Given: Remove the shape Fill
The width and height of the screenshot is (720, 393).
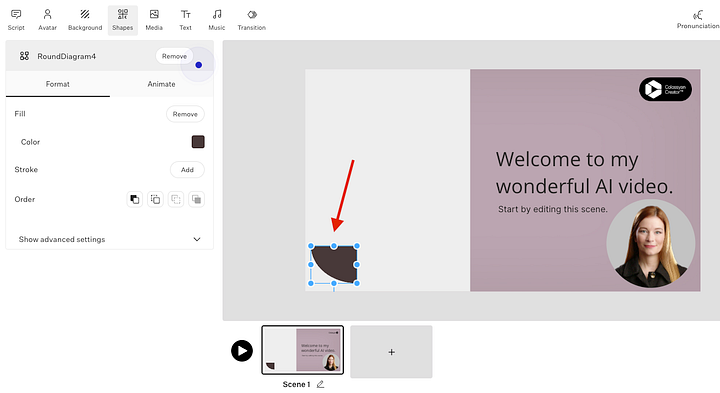Looking at the screenshot, I should click(x=185, y=114).
